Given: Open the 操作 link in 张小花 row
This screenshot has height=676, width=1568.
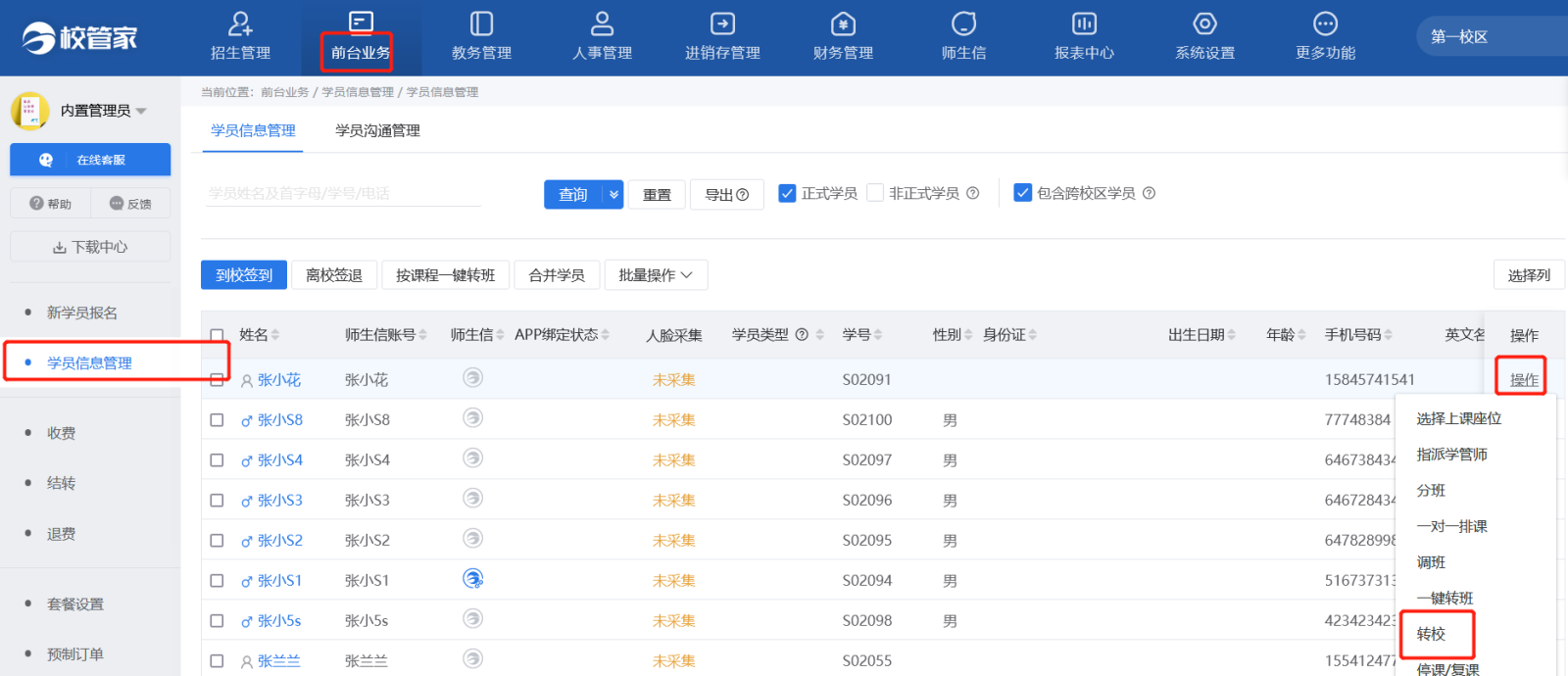Looking at the screenshot, I should (x=1524, y=380).
